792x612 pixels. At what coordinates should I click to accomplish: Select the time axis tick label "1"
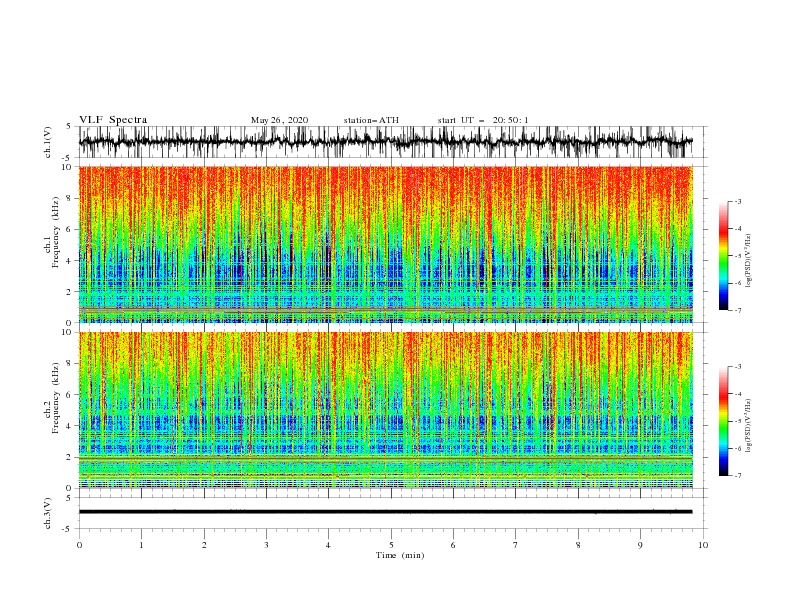[x=141, y=545]
